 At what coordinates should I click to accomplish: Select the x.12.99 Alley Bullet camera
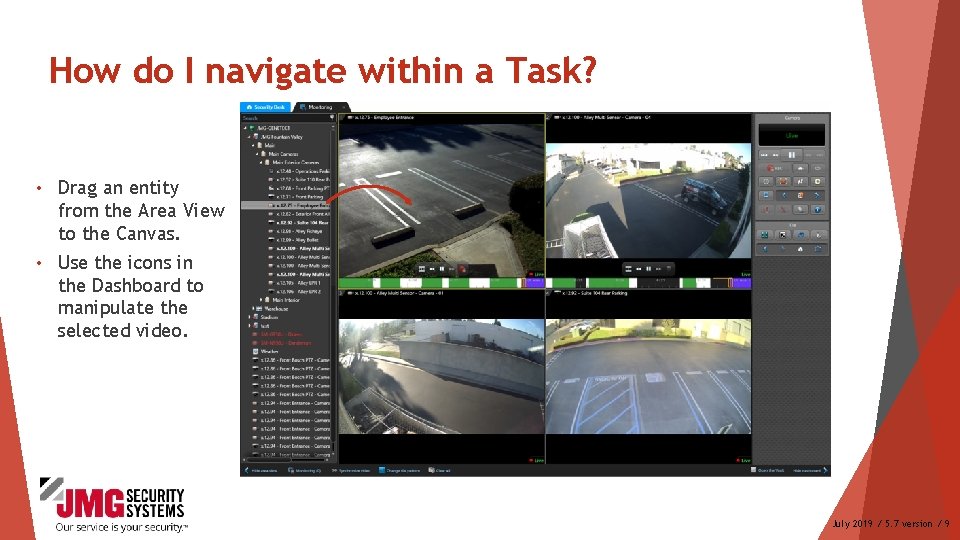[294, 240]
